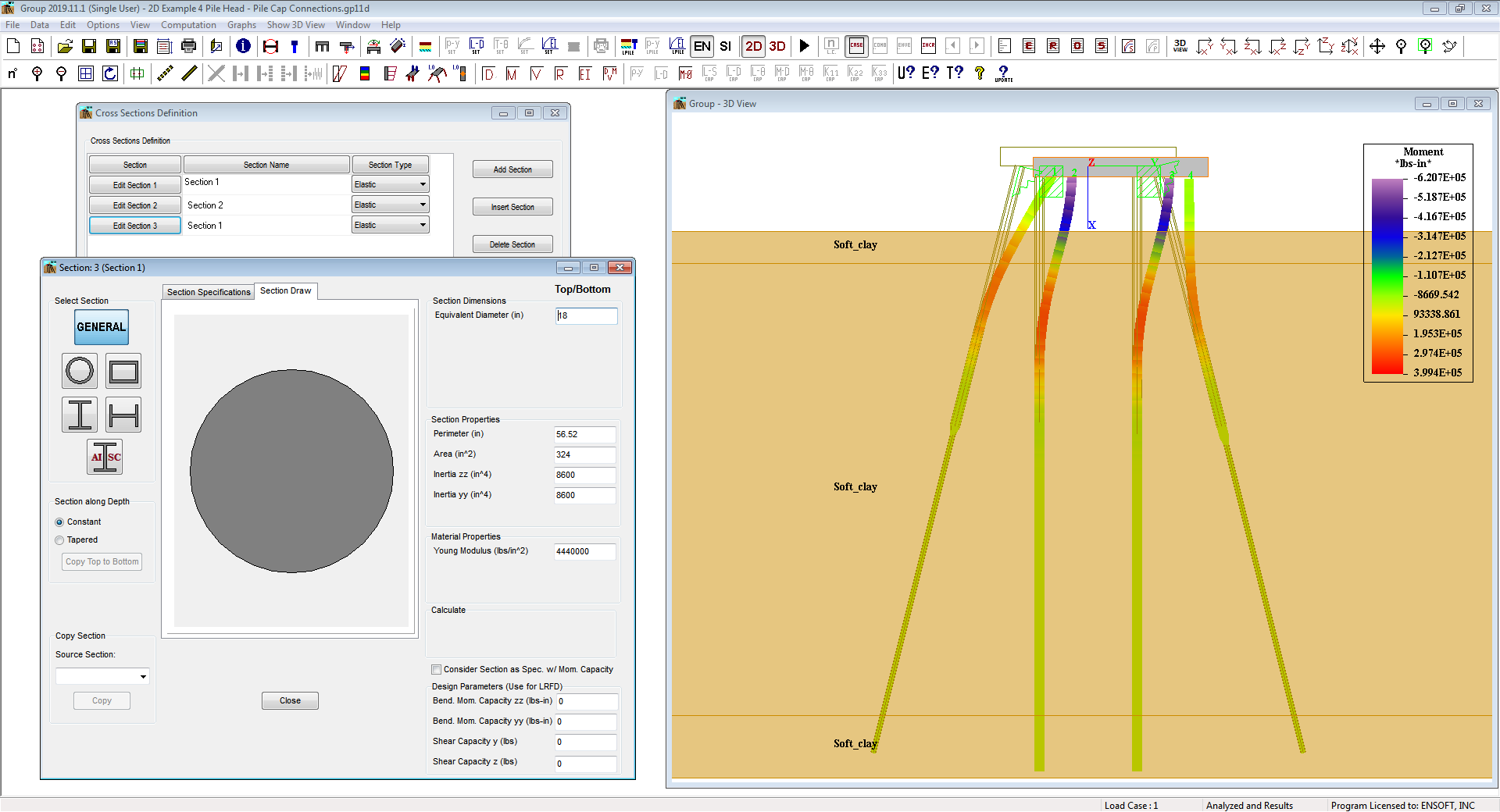Click the 3D VIEW toolbar icon
The width and height of the screenshot is (1500, 812).
1180,46
